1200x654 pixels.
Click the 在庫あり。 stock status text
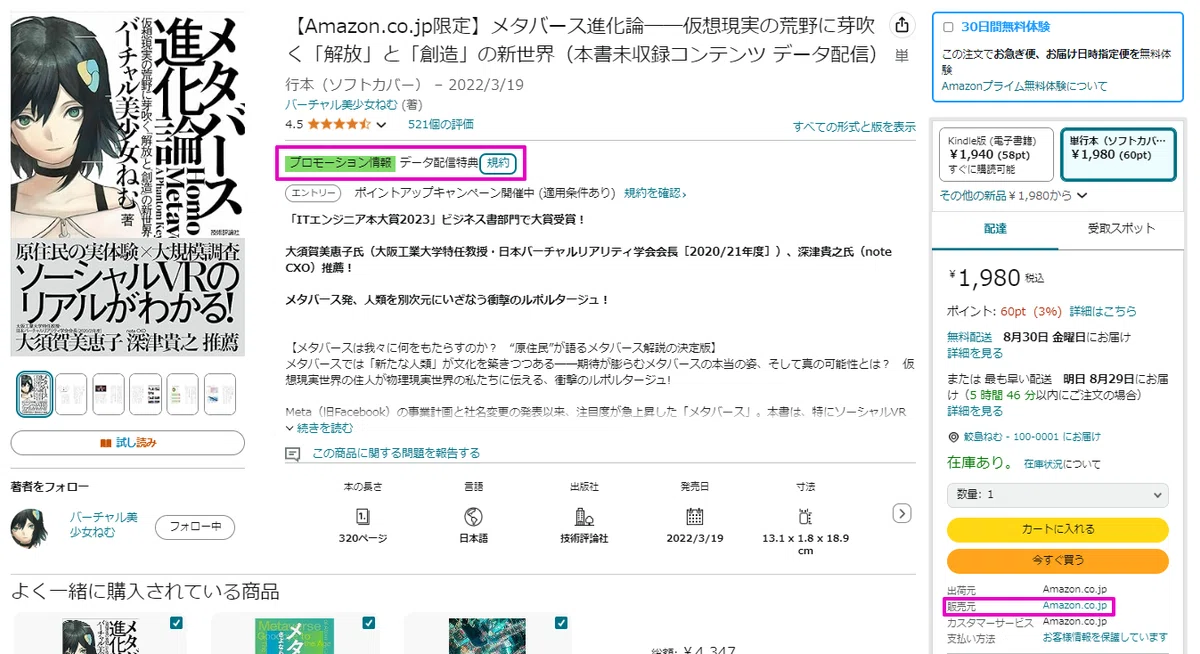click(x=980, y=463)
